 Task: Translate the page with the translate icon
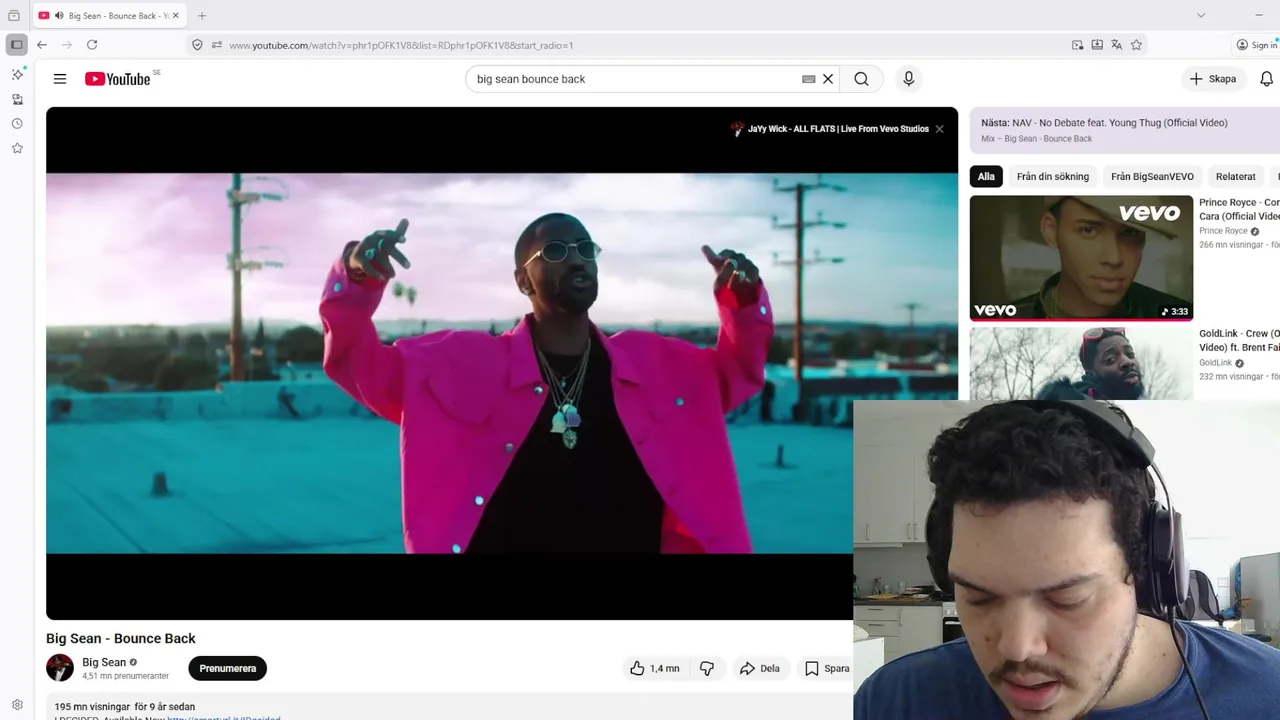(x=1116, y=45)
